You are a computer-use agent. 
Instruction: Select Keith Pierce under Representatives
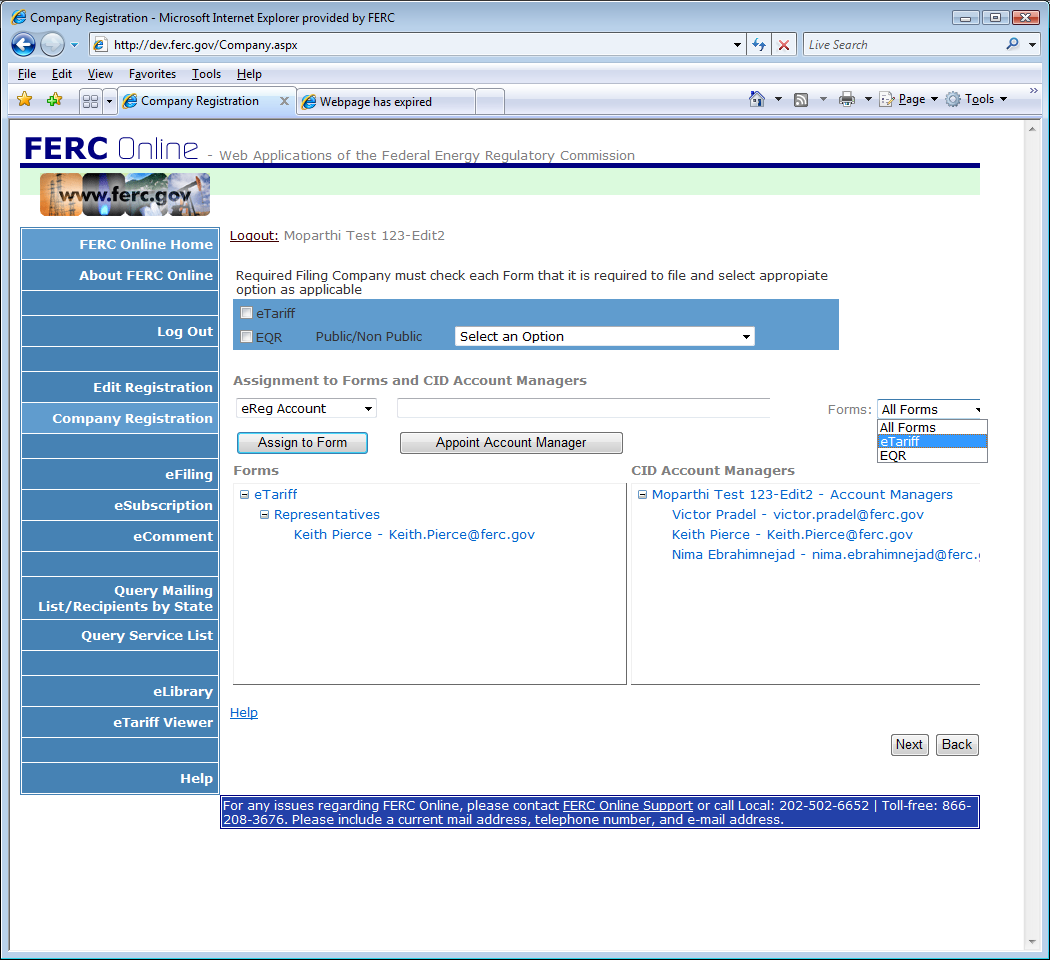click(x=414, y=534)
